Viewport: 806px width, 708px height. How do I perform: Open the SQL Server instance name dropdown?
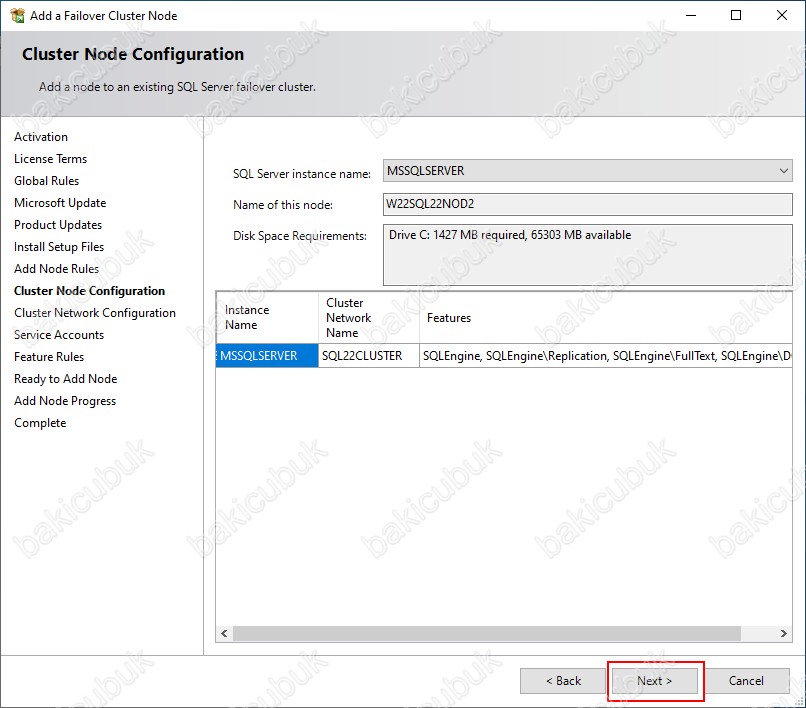point(587,171)
